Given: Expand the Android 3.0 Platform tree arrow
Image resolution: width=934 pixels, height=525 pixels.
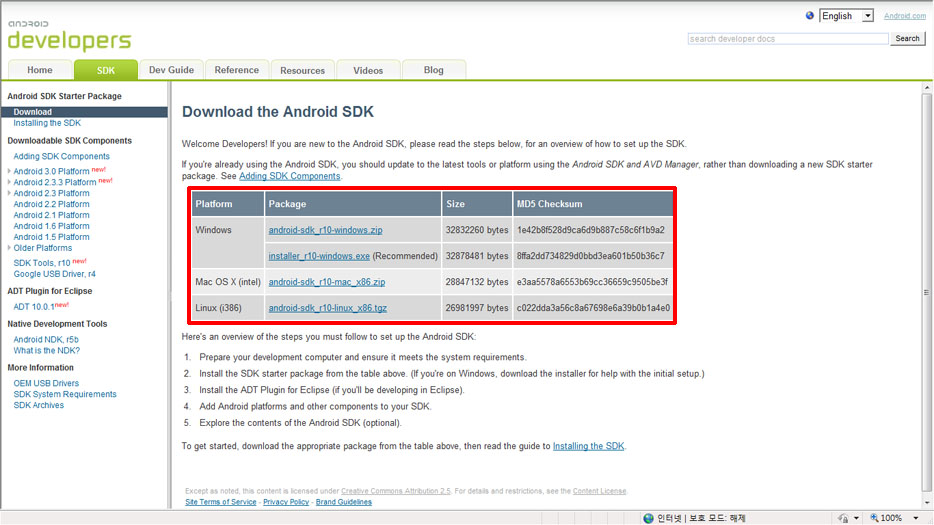Looking at the screenshot, I should (x=9, y=171).
